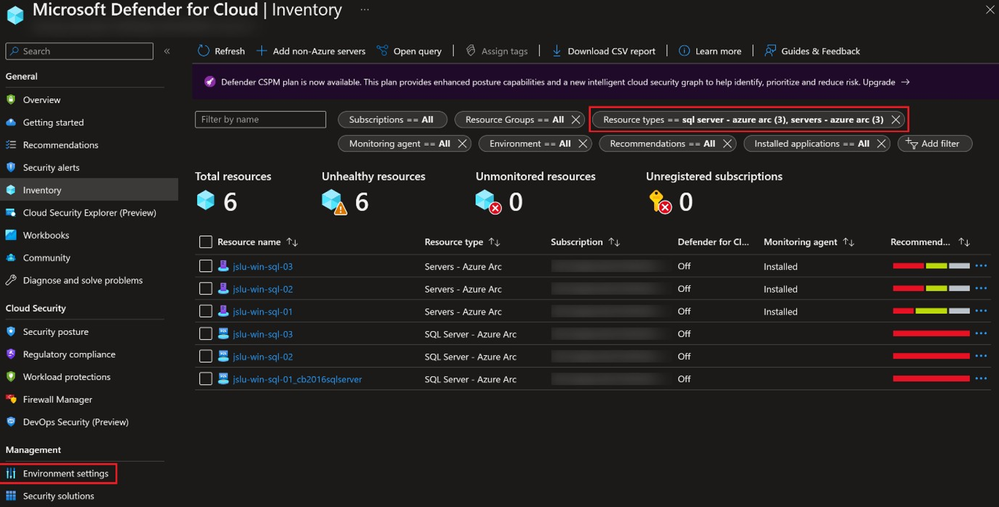Image resolution: width=999 pixels, height=507 pixels.
Task: Click recommendations bar for jslu-win-sql-03 Servers row
Action: pyautogui.click(x=931, y=266)
